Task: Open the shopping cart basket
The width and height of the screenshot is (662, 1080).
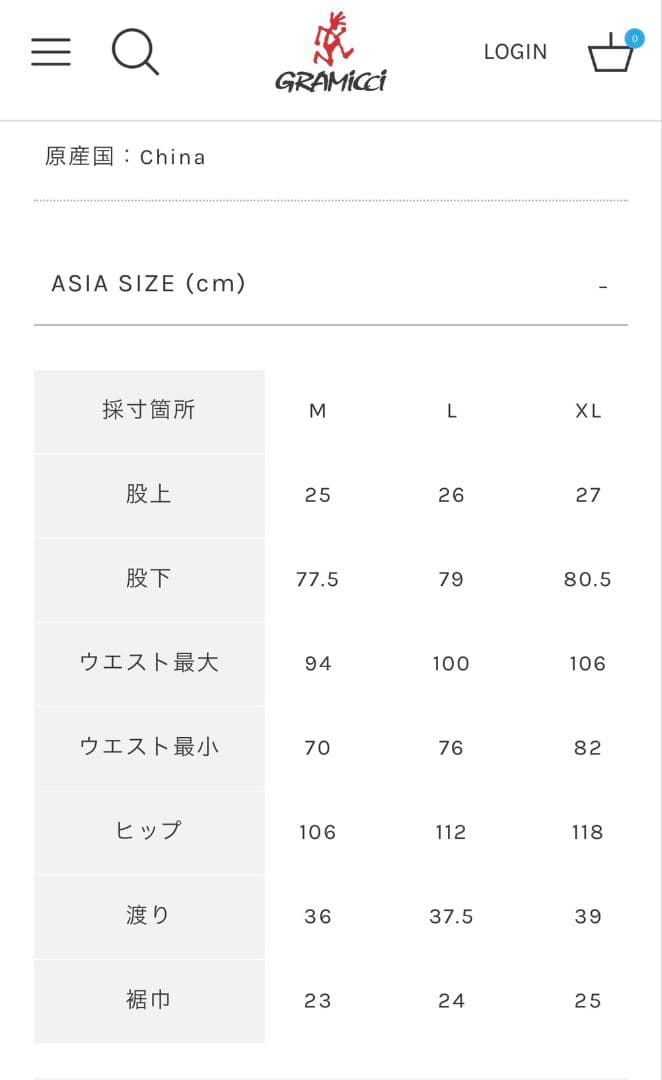Action: (609, 55)
